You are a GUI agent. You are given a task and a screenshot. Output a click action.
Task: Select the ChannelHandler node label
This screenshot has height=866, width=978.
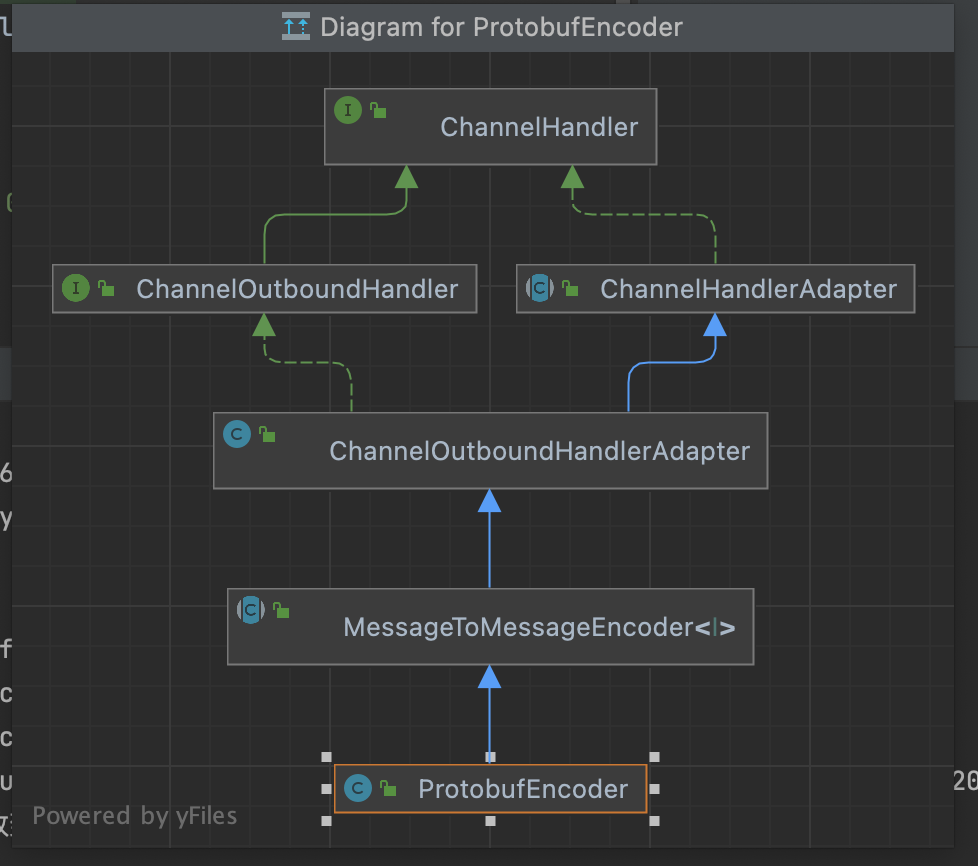tap(539, 127)
